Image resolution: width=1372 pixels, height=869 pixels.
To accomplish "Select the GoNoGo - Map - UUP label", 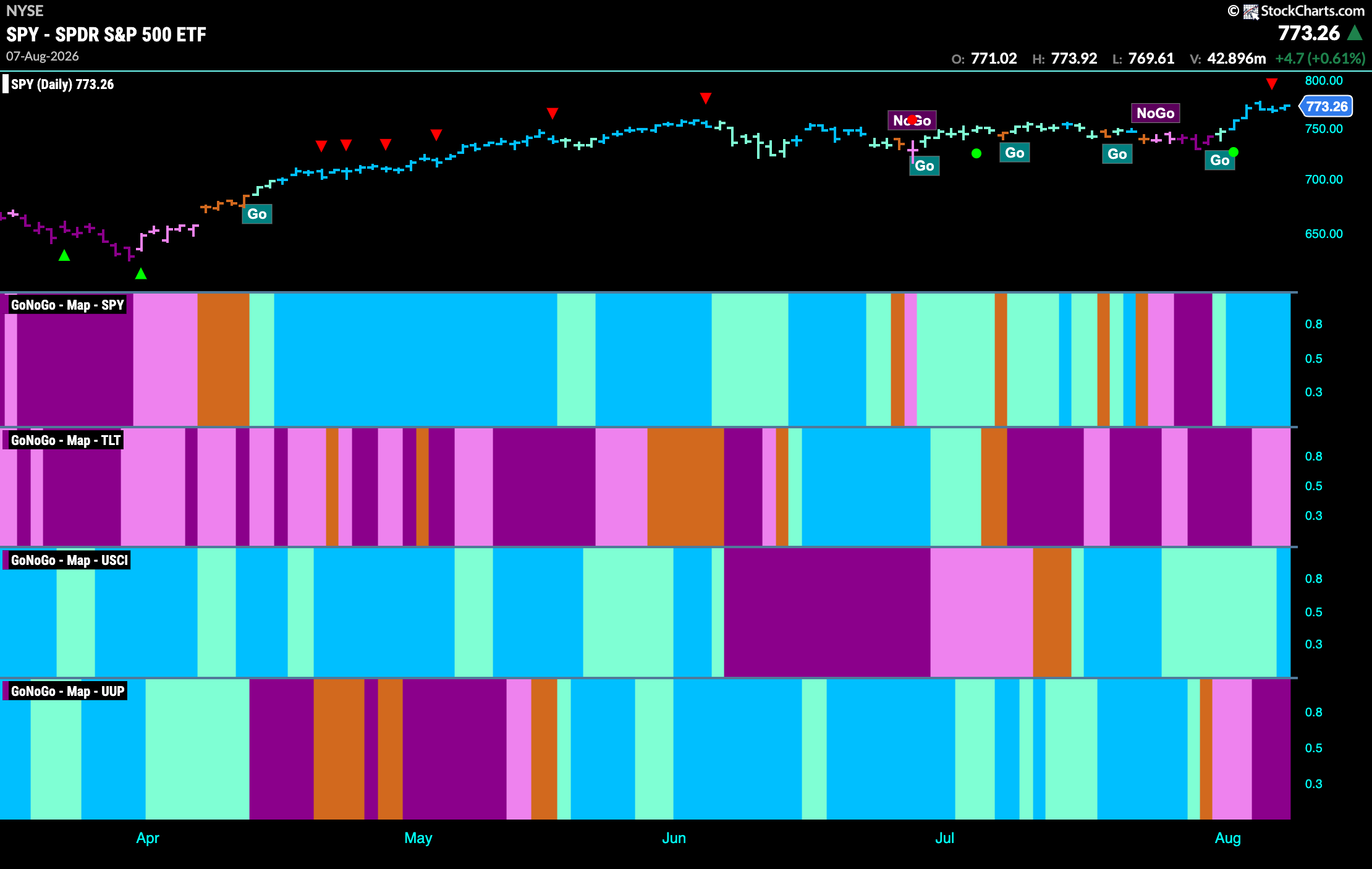I will (67, 691).
